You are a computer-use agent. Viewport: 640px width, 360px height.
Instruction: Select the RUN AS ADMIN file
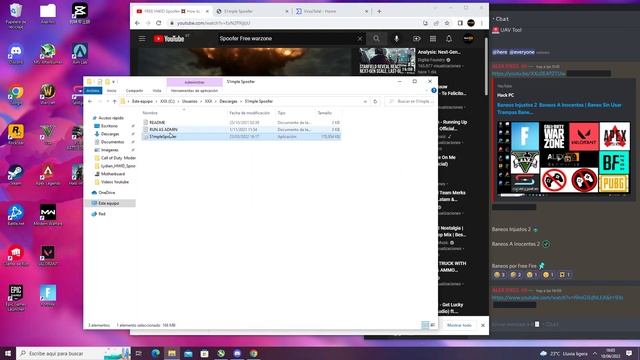(242, 129)
